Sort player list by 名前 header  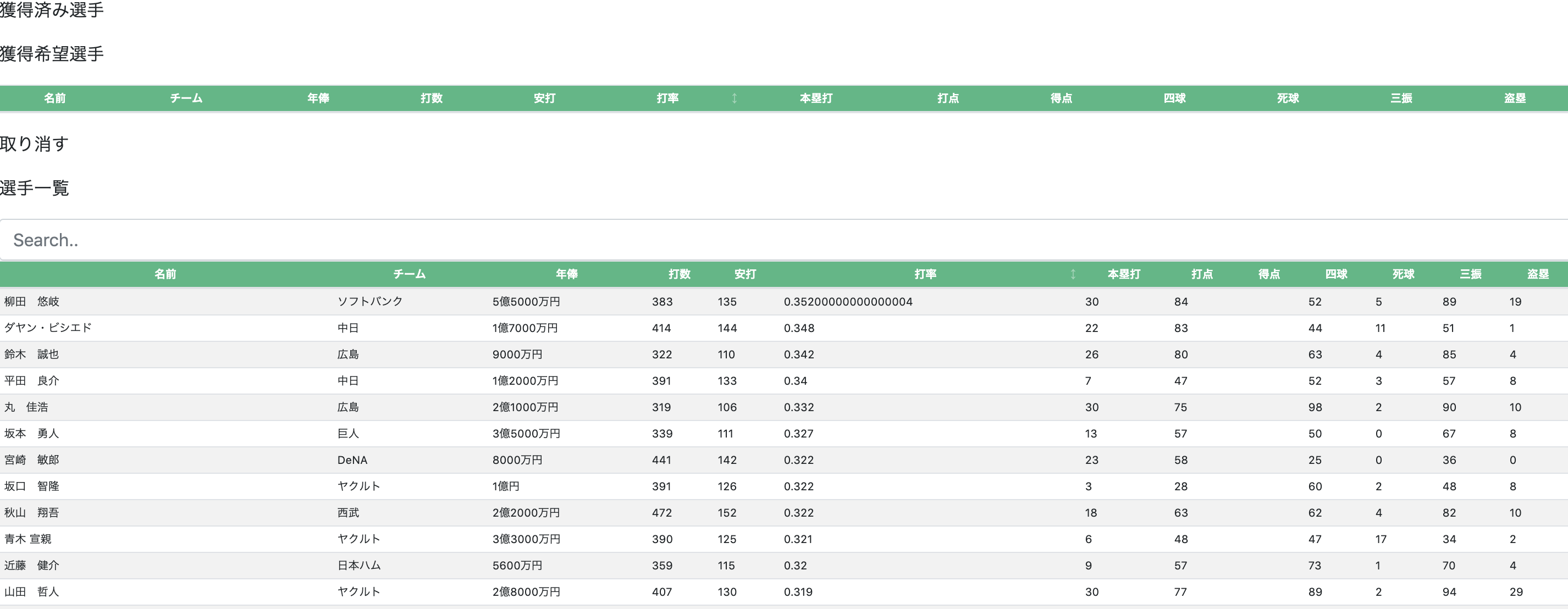tap(165, 274)
